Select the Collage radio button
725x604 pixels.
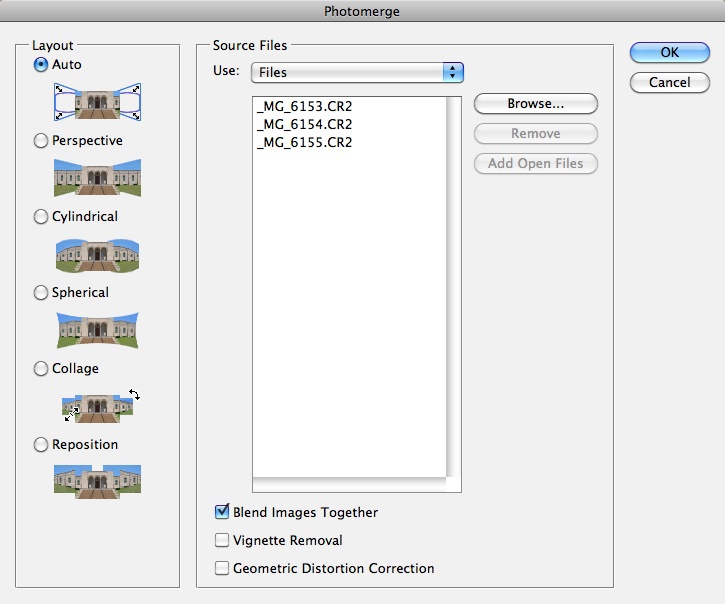pyautogui.click(x=41, y=369)
